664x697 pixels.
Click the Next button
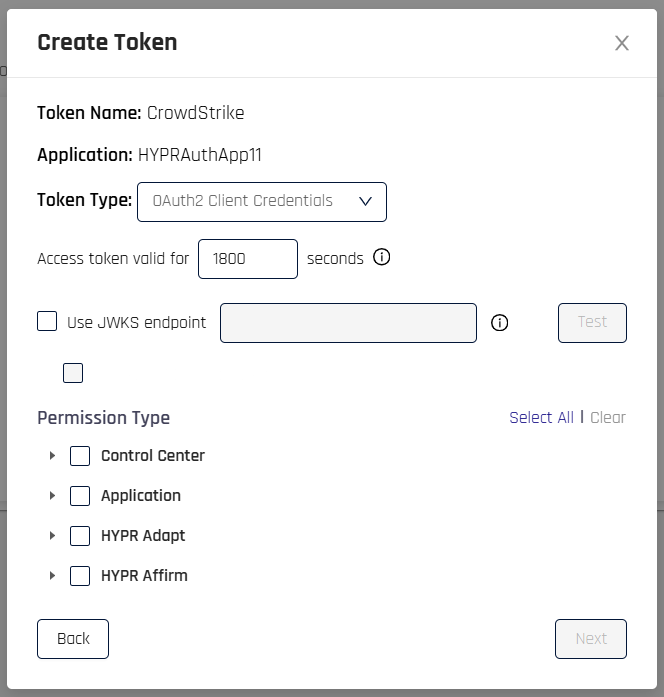[591, 639]
